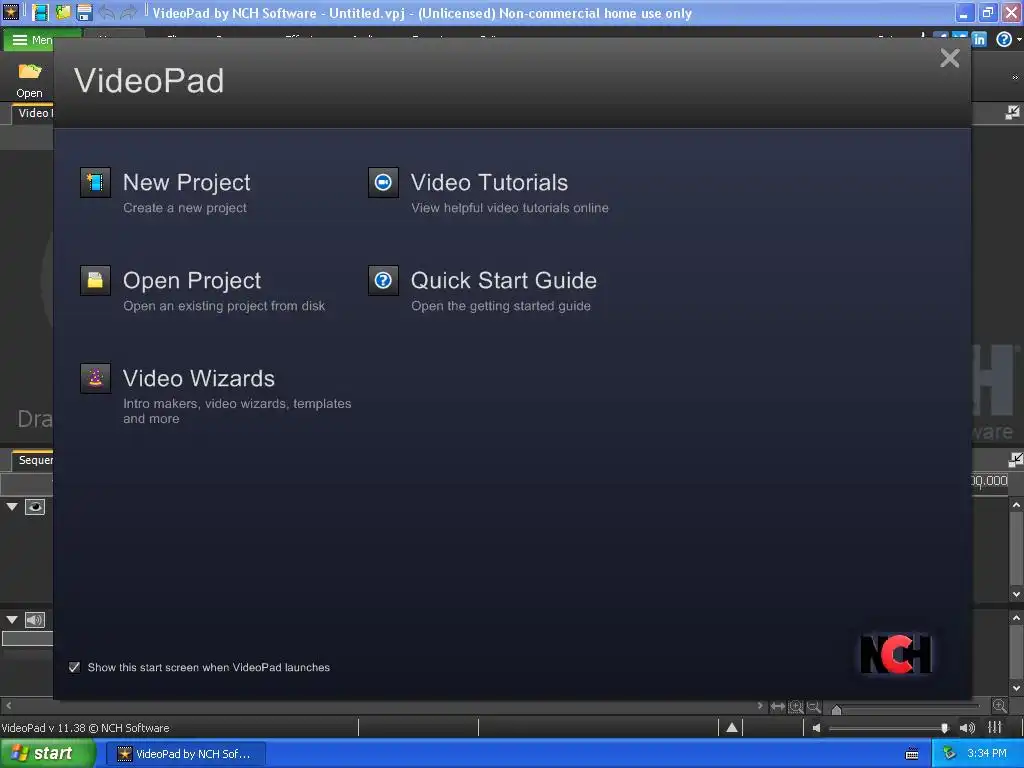Viewport: 1024px width, 768px height.
Task: Click the Video Wizards wizard hat icon
Action: [95, 378]
